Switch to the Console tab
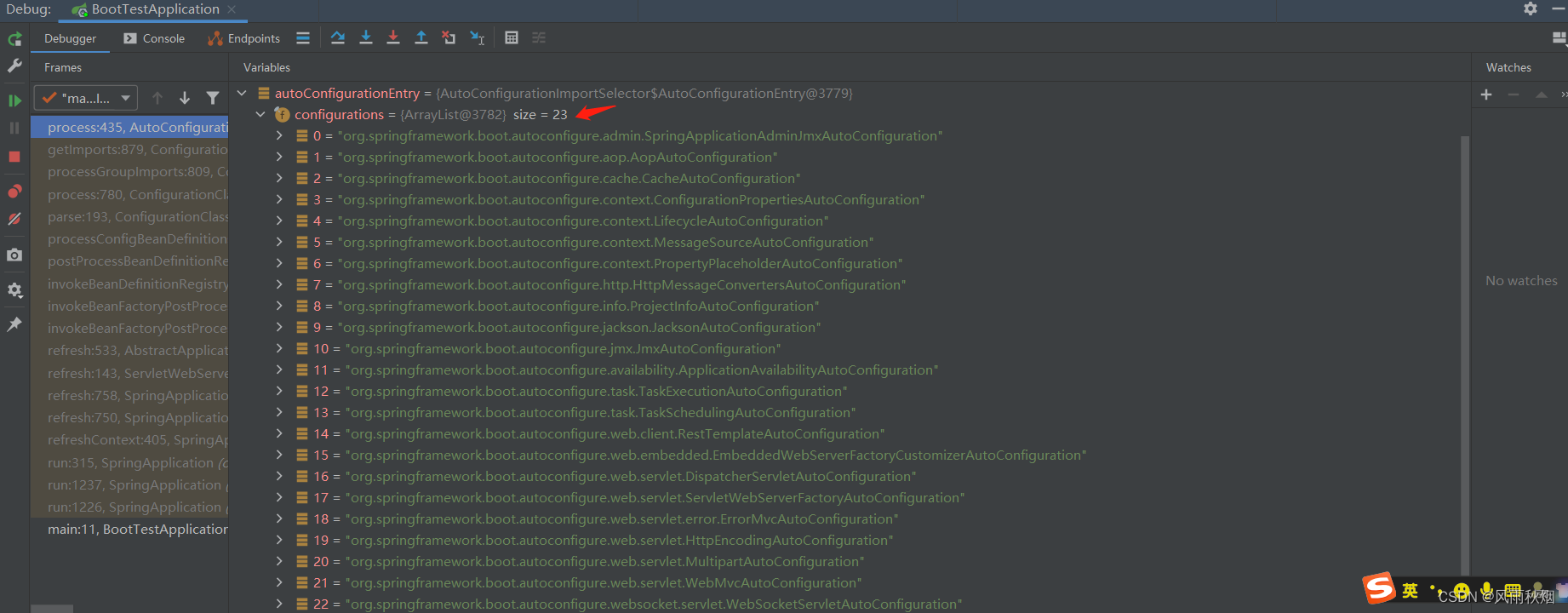This screenshot has height=613, width=1568. tap(154, 38)
